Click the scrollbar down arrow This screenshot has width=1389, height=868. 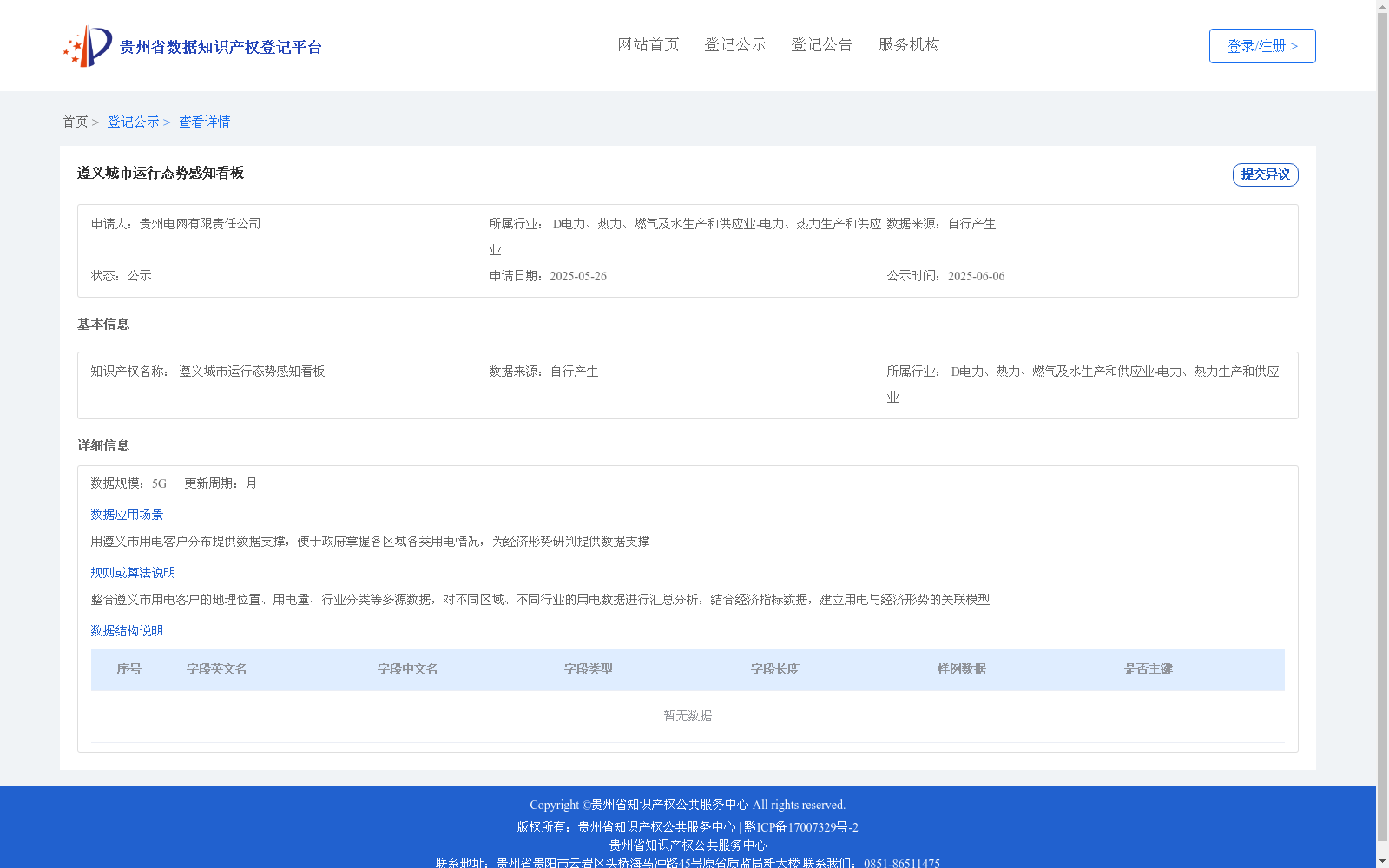[1382, 861]
